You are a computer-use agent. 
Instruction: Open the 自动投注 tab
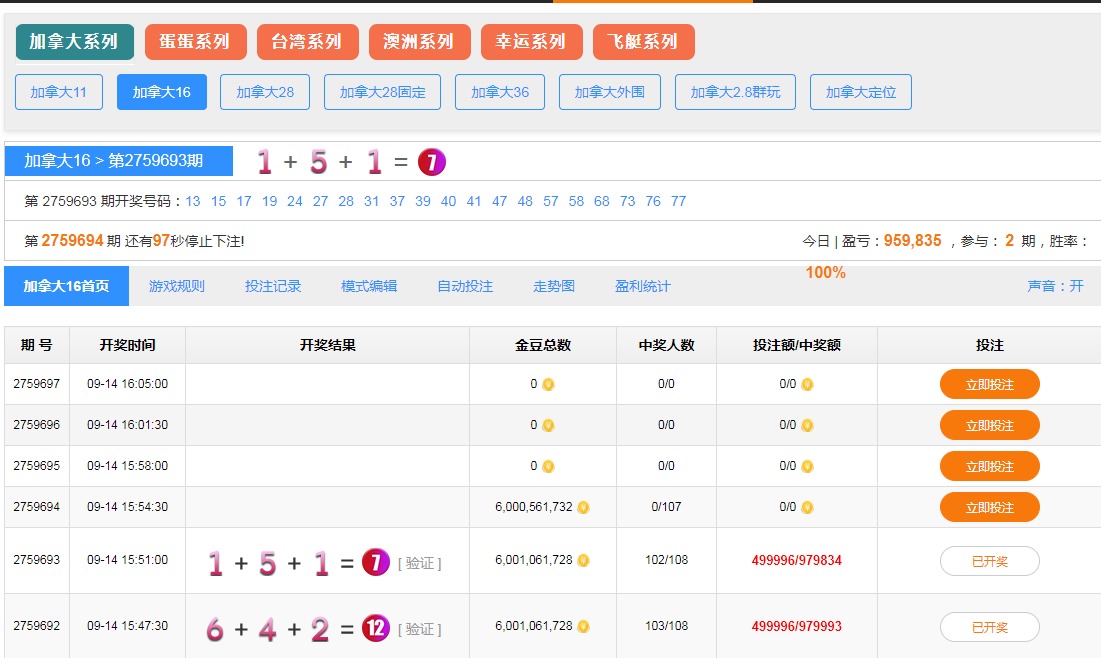(465, 286)
